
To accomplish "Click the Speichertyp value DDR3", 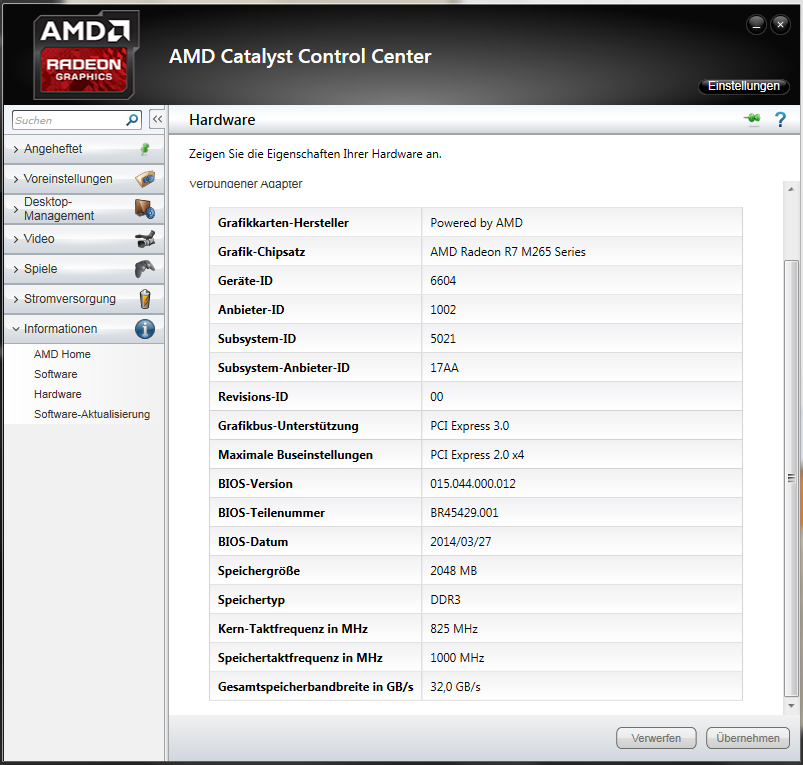I will pyautogui.click(x=445, y=600).
